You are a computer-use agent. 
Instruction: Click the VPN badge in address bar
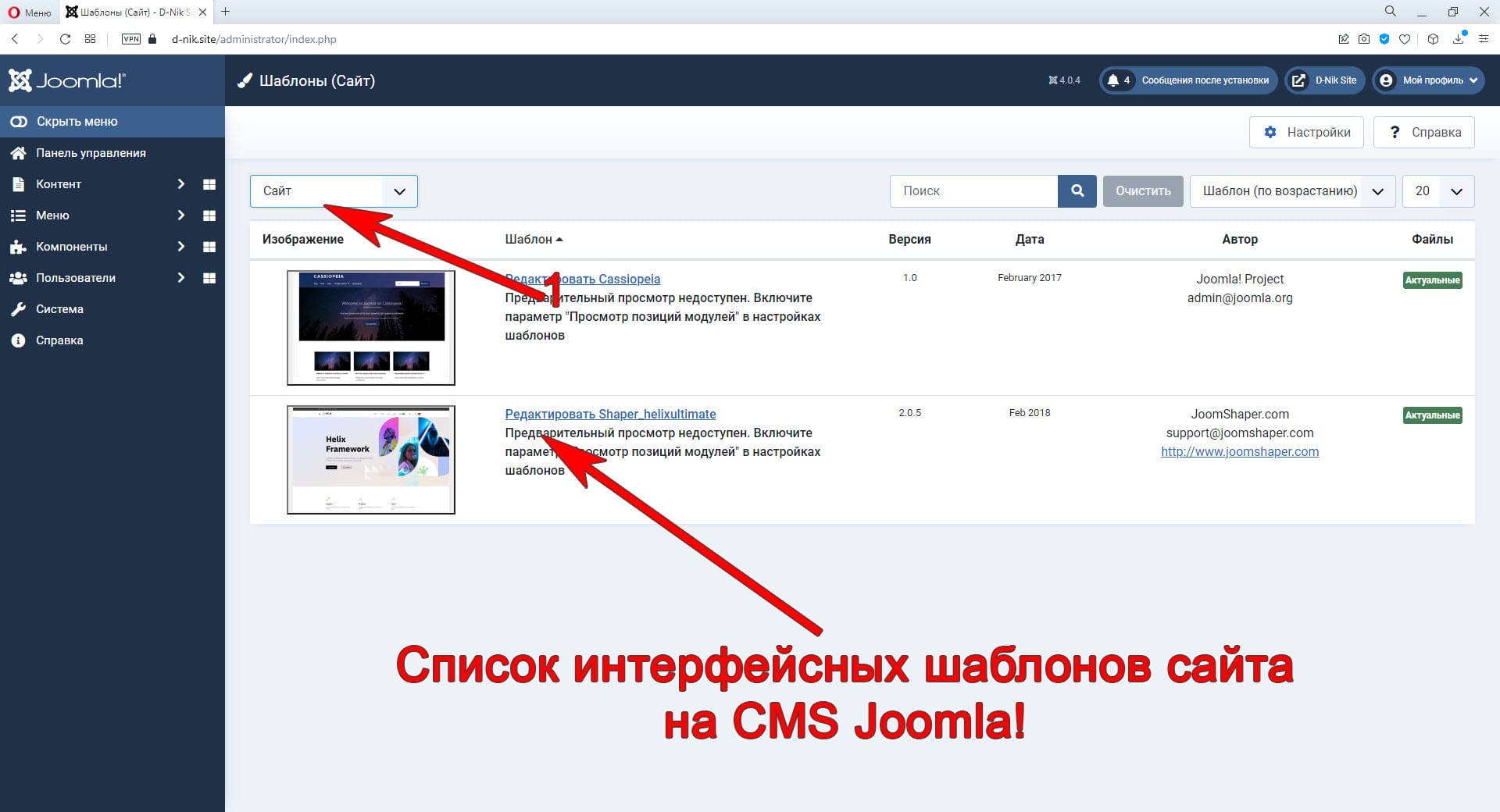(x=131, y=39)
